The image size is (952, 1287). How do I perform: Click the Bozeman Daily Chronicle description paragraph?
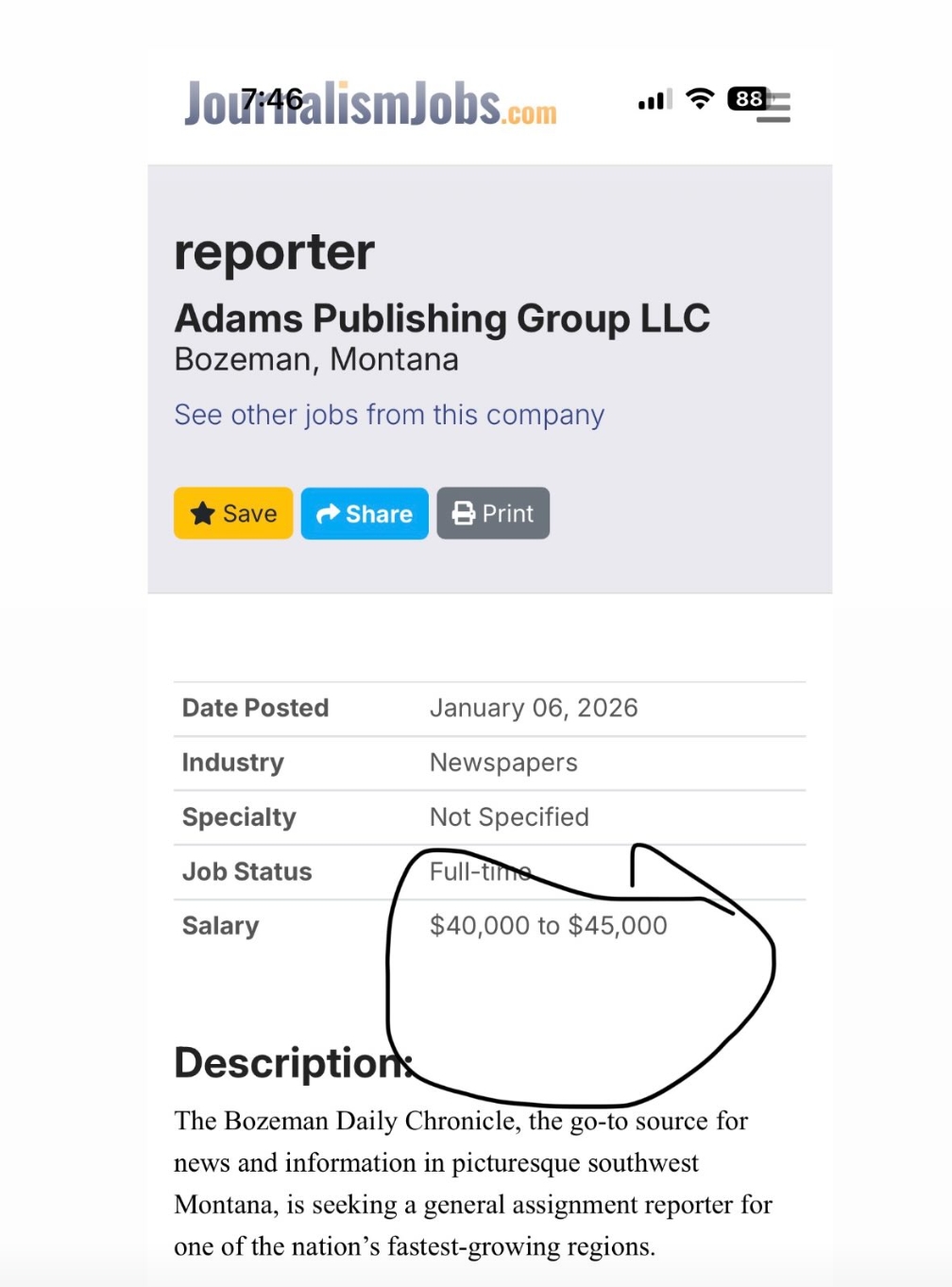(x=472, y=1183)
